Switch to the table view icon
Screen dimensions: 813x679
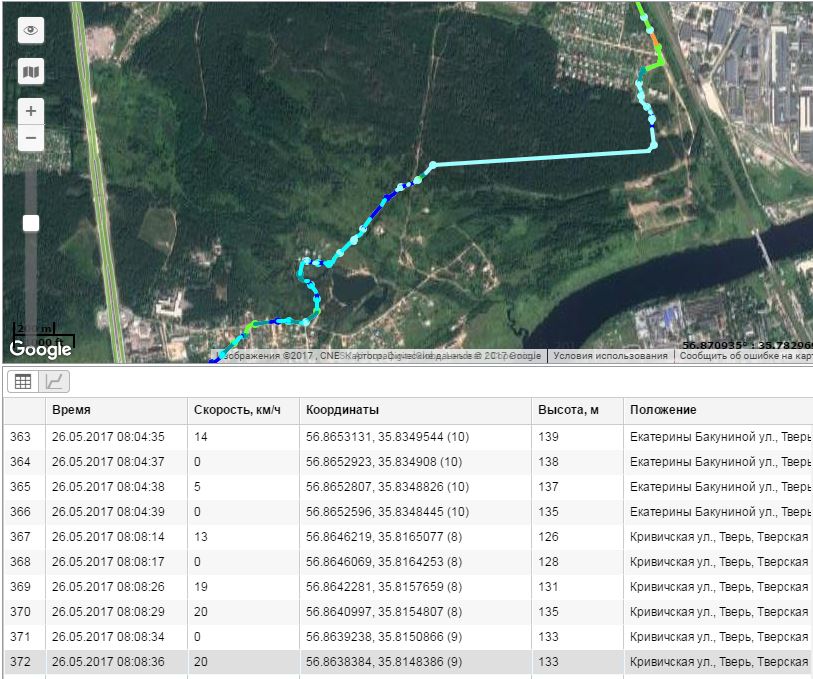(x=23, y=381)
